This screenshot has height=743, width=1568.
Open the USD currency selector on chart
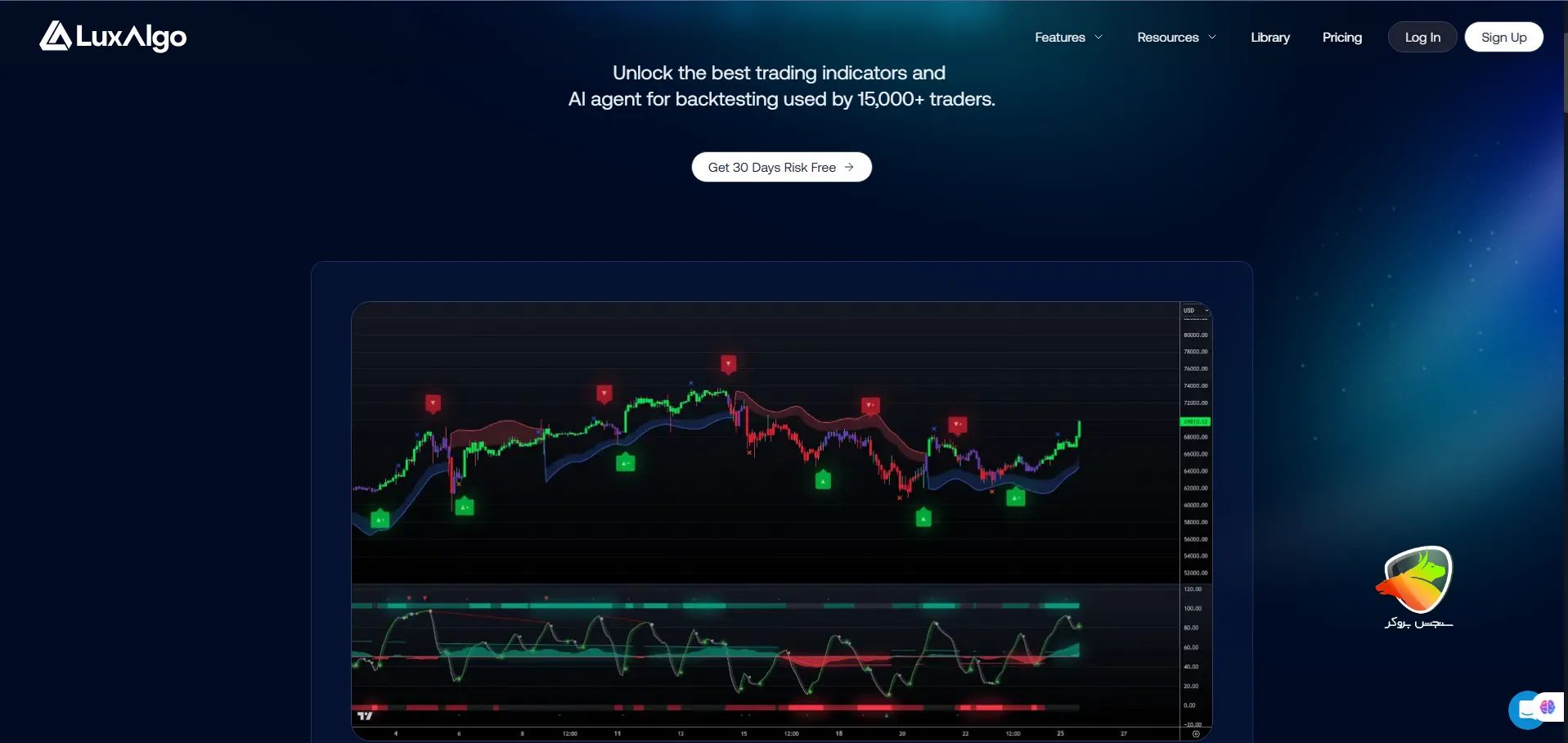pos(1194,311)
